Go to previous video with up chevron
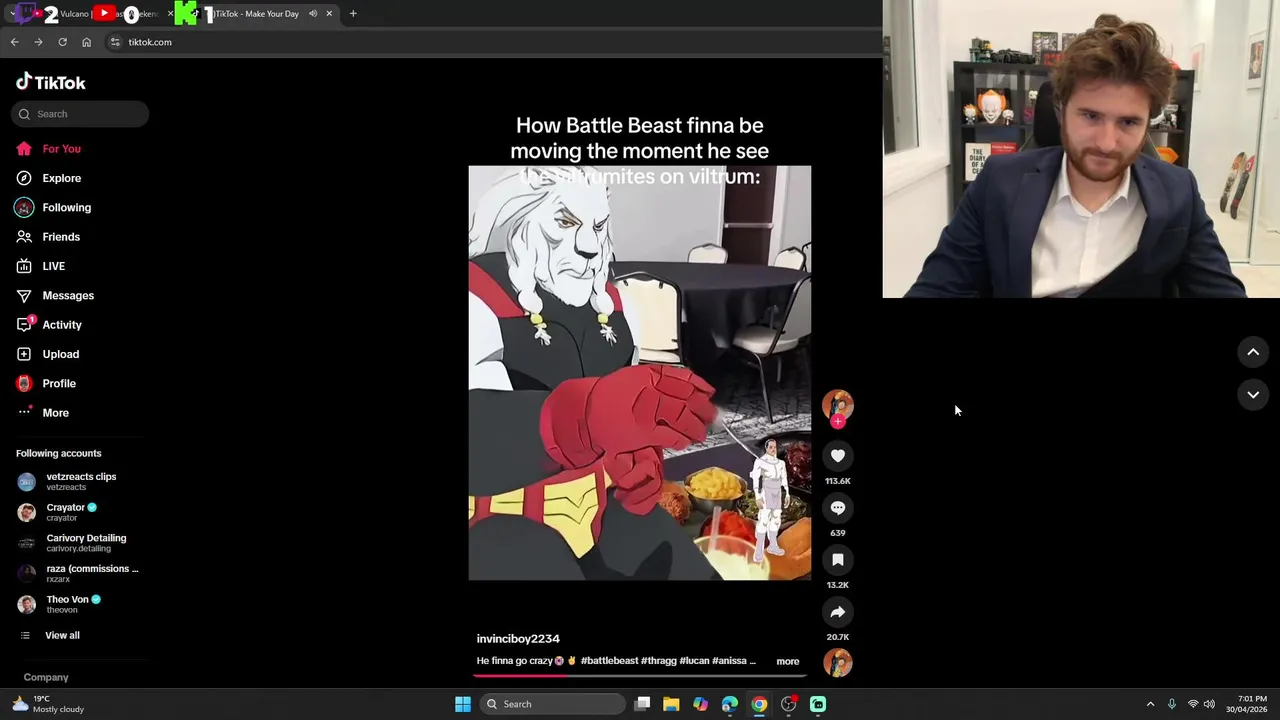Viewport: 1280px width, 720px height. pos(1253,352)
